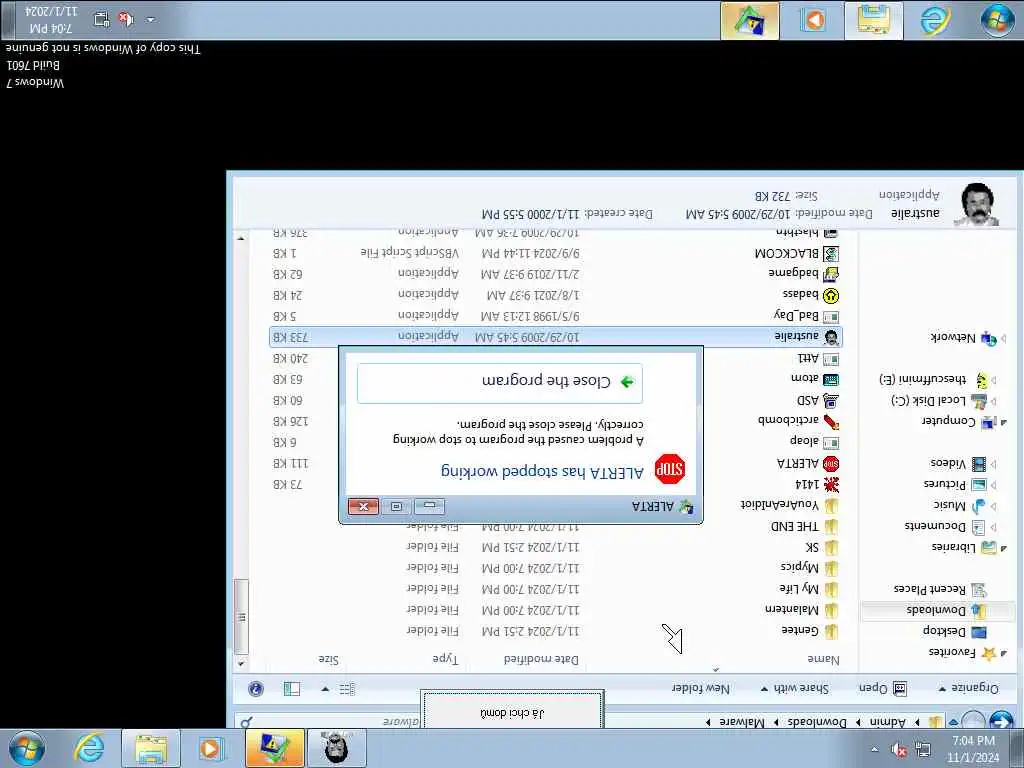1024x768 pixels.
Task: Select the Malantern folder name
Action: pyautogui.click(x=792, y=610)
